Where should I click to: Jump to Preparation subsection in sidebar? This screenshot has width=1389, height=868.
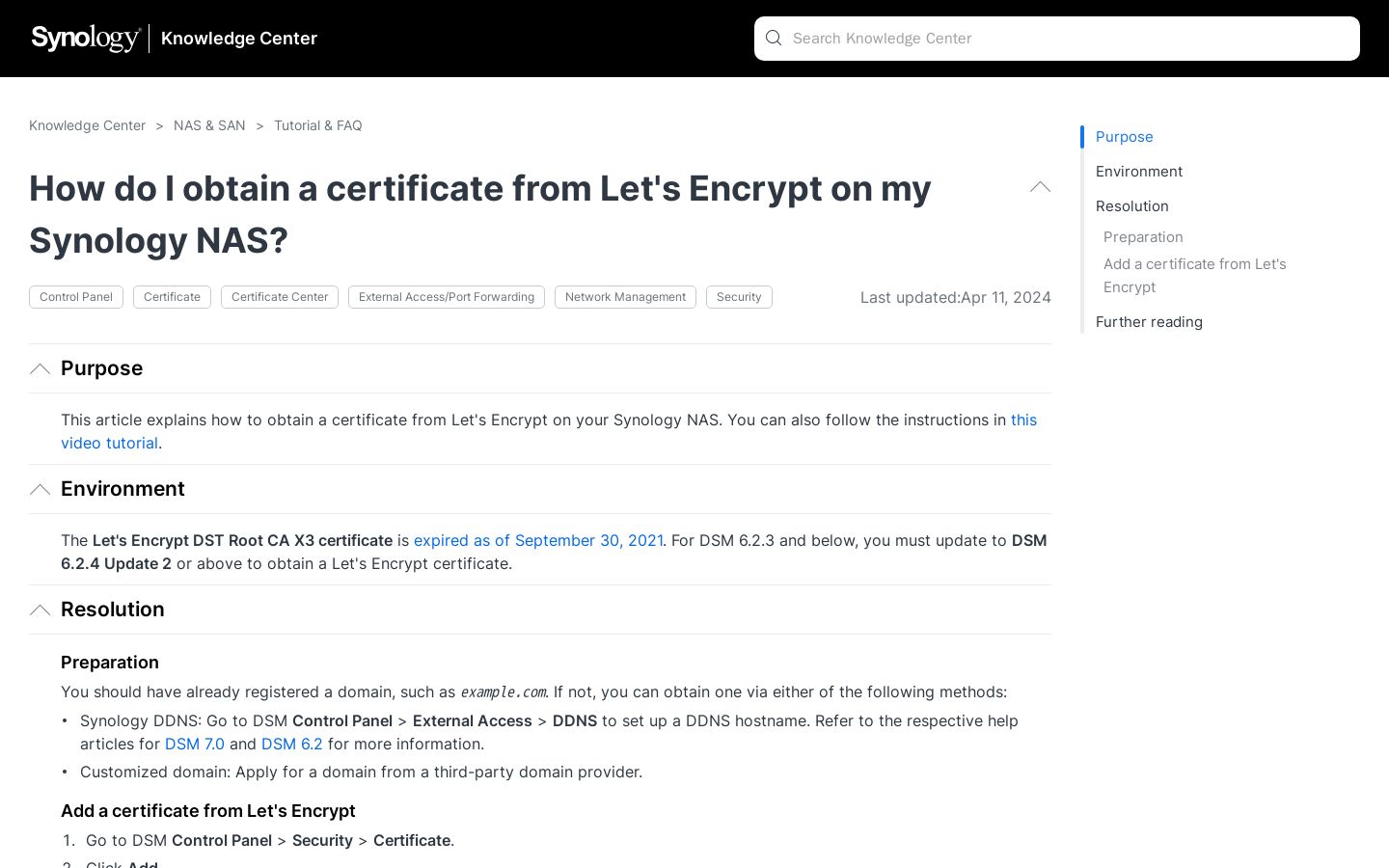[1143, 237]
